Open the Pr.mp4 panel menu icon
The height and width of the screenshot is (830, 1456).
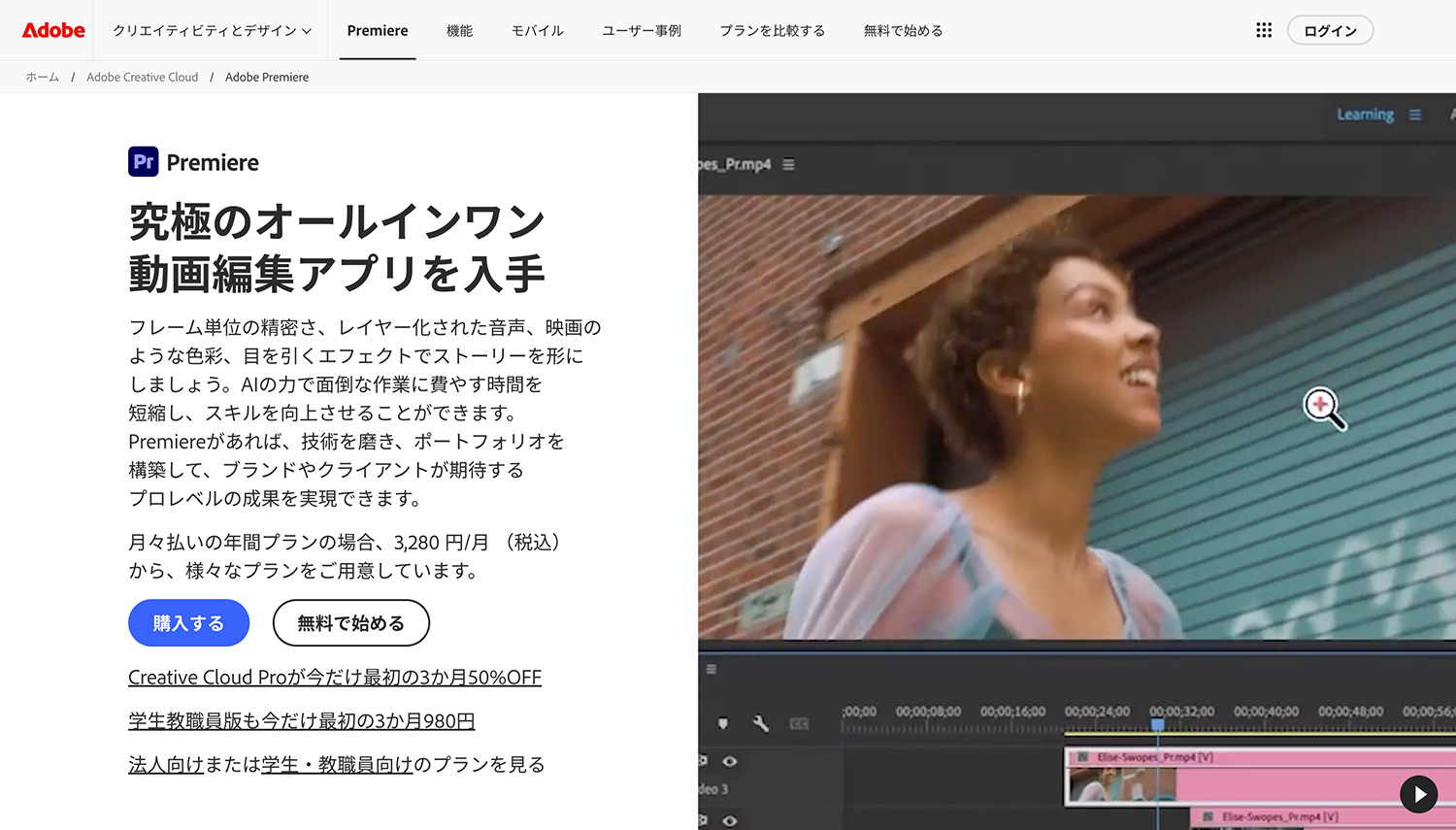click(x=788, y=165)
